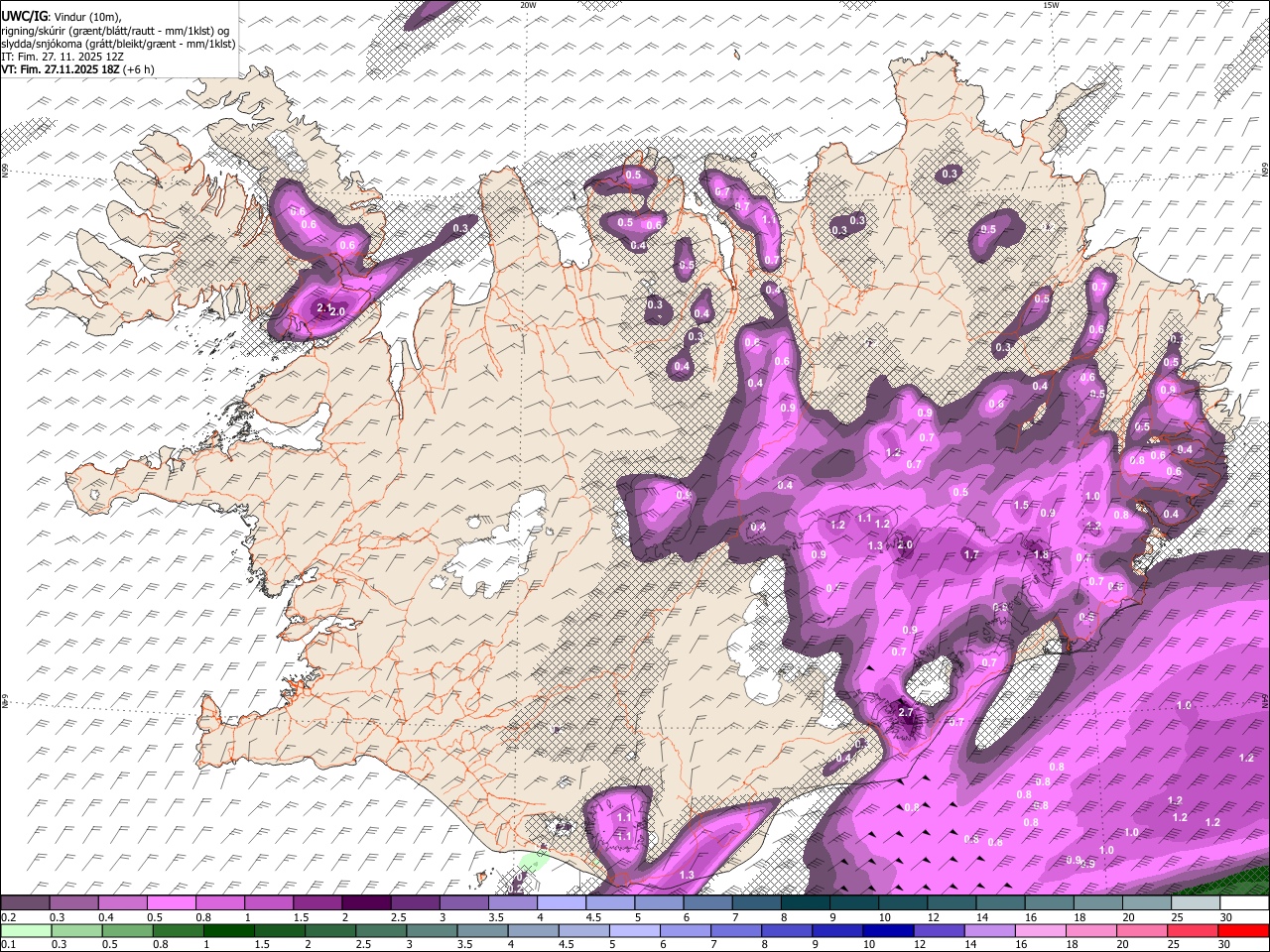Screen dimensions: 1270x952
Task: Click the "Vindur (10m)" label in the header
Action: click(x=87, y=17)
